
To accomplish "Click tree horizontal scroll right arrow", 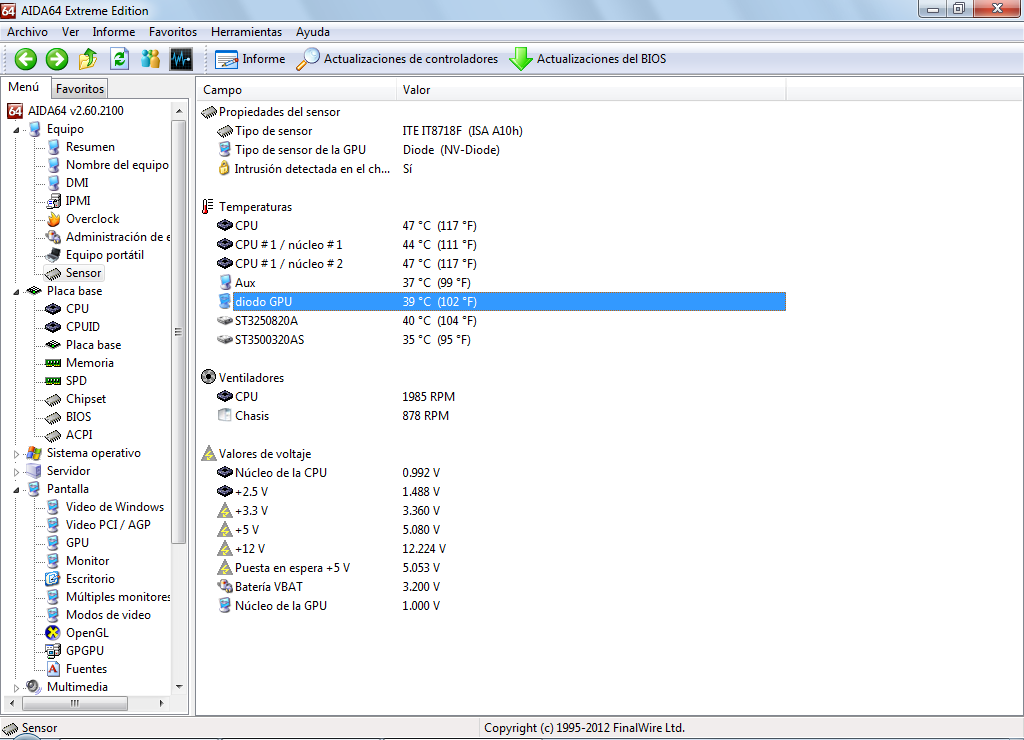I will [161, 703].
